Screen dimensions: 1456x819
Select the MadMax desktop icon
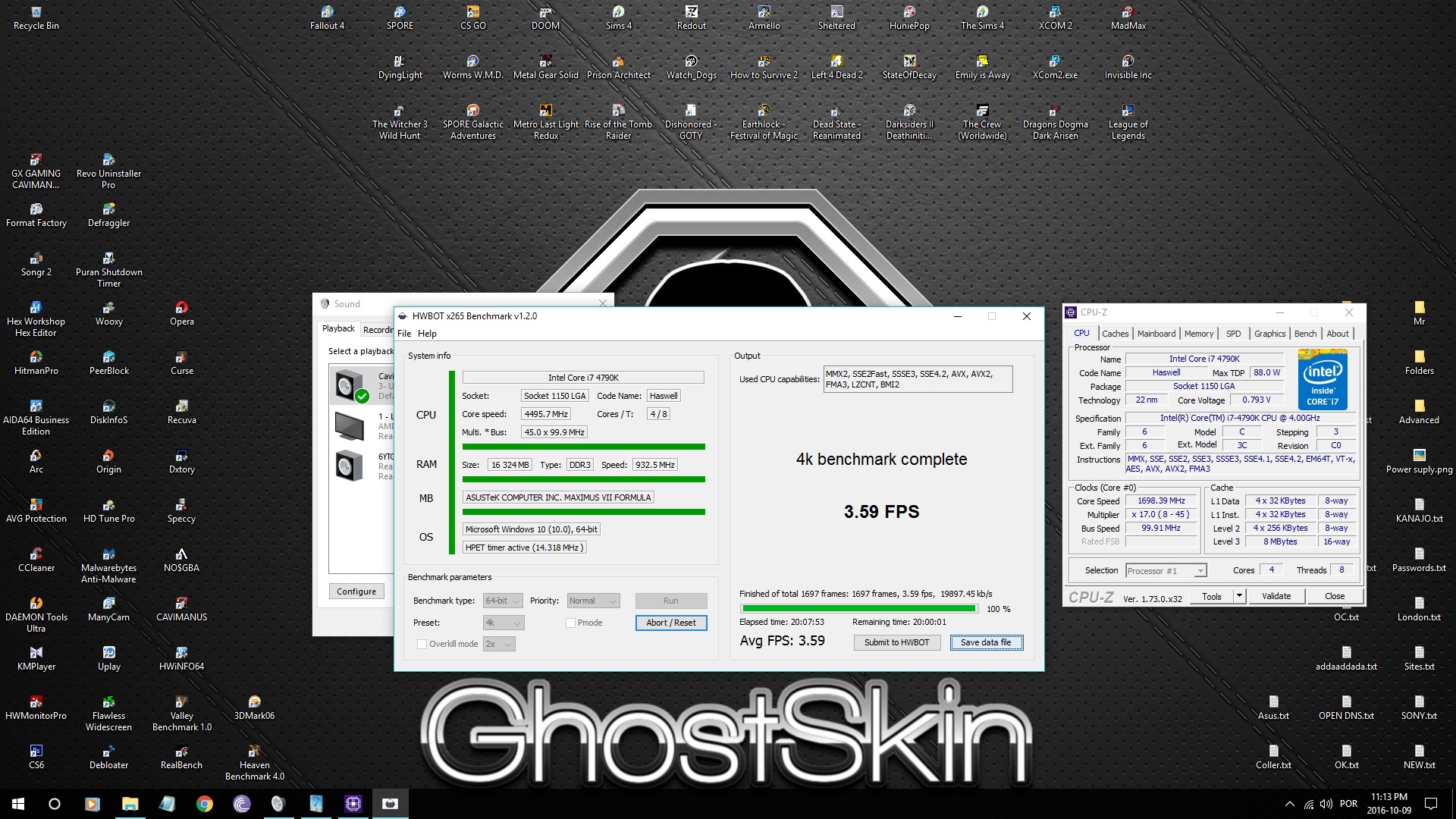pyautogui.click(x=1128, y=17)
